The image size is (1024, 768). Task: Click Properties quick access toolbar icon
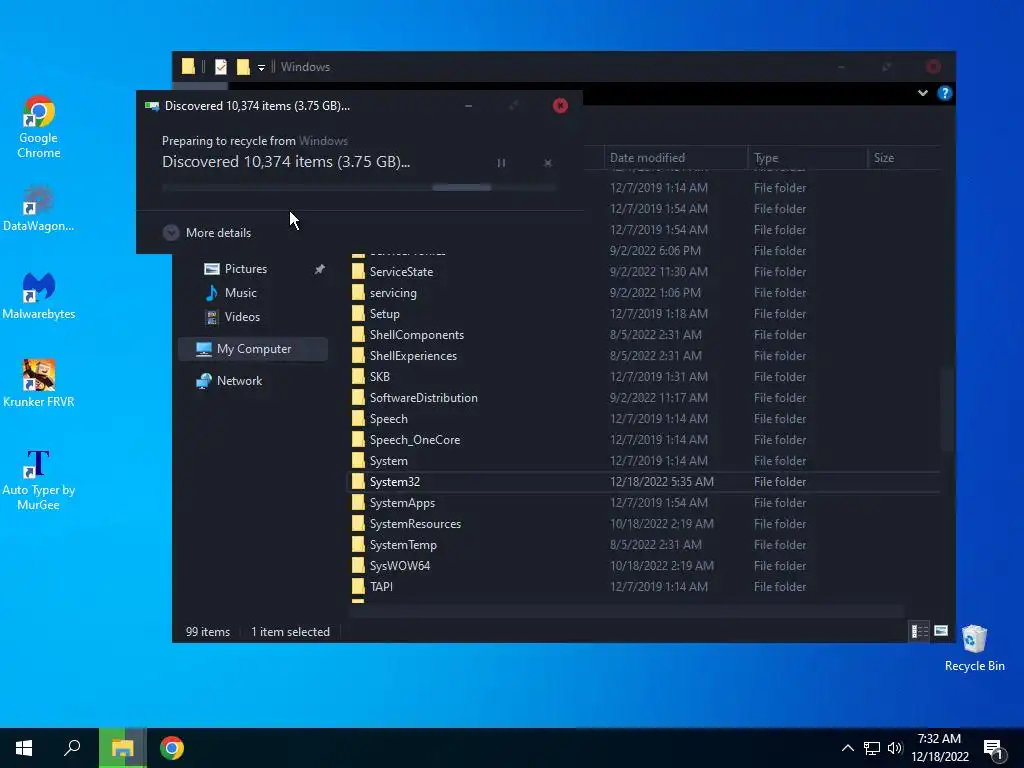221,67
